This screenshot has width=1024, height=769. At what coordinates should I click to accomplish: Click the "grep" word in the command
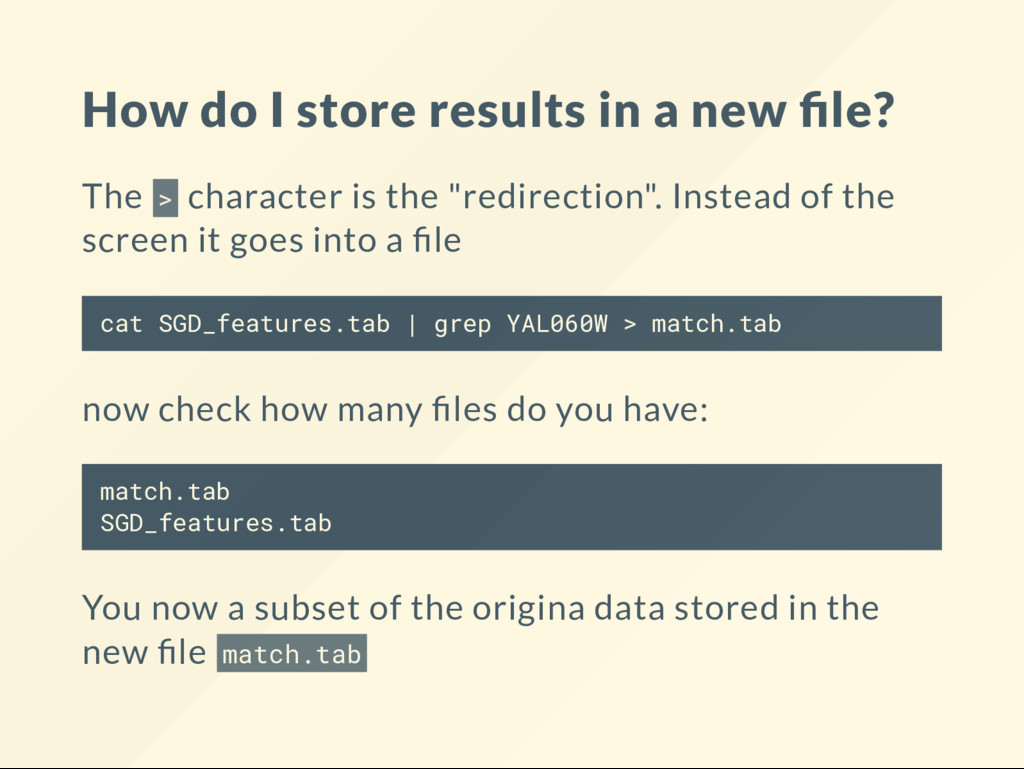[x=462, y=324]
